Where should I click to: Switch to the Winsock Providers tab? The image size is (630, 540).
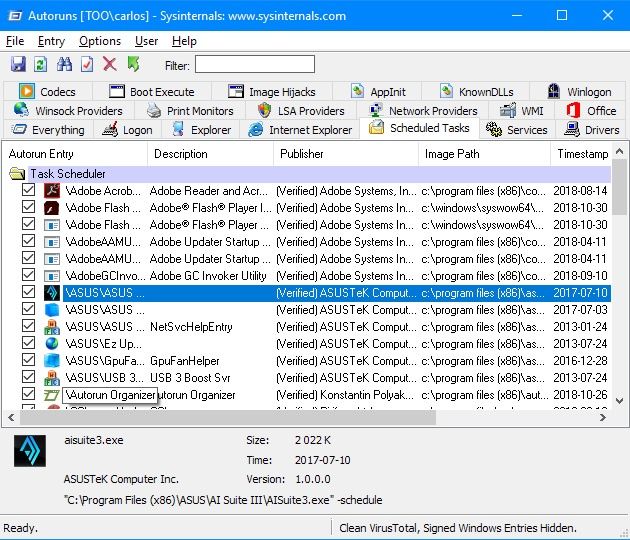click(x=68, y=110)
